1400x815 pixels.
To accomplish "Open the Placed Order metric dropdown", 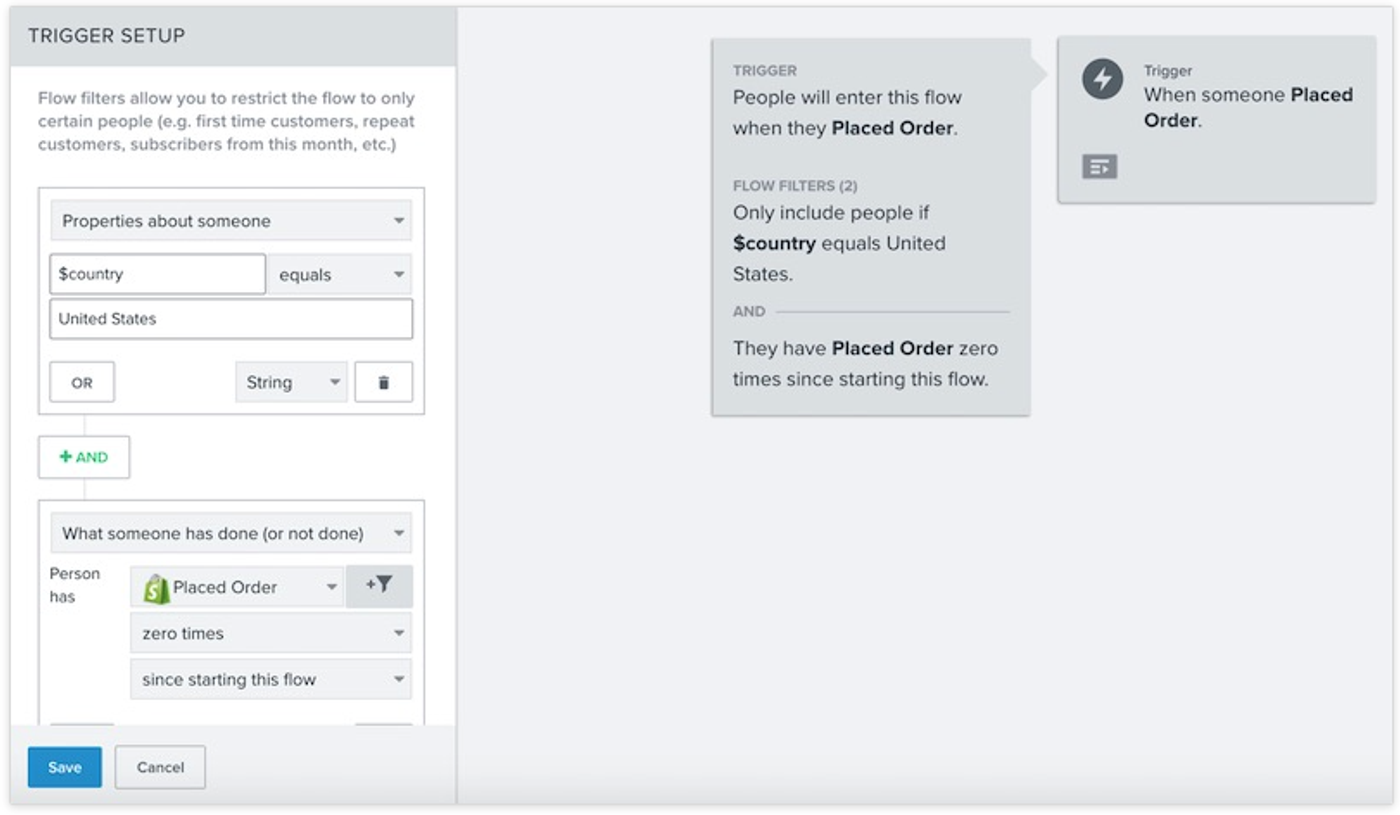I will [237, 587].
